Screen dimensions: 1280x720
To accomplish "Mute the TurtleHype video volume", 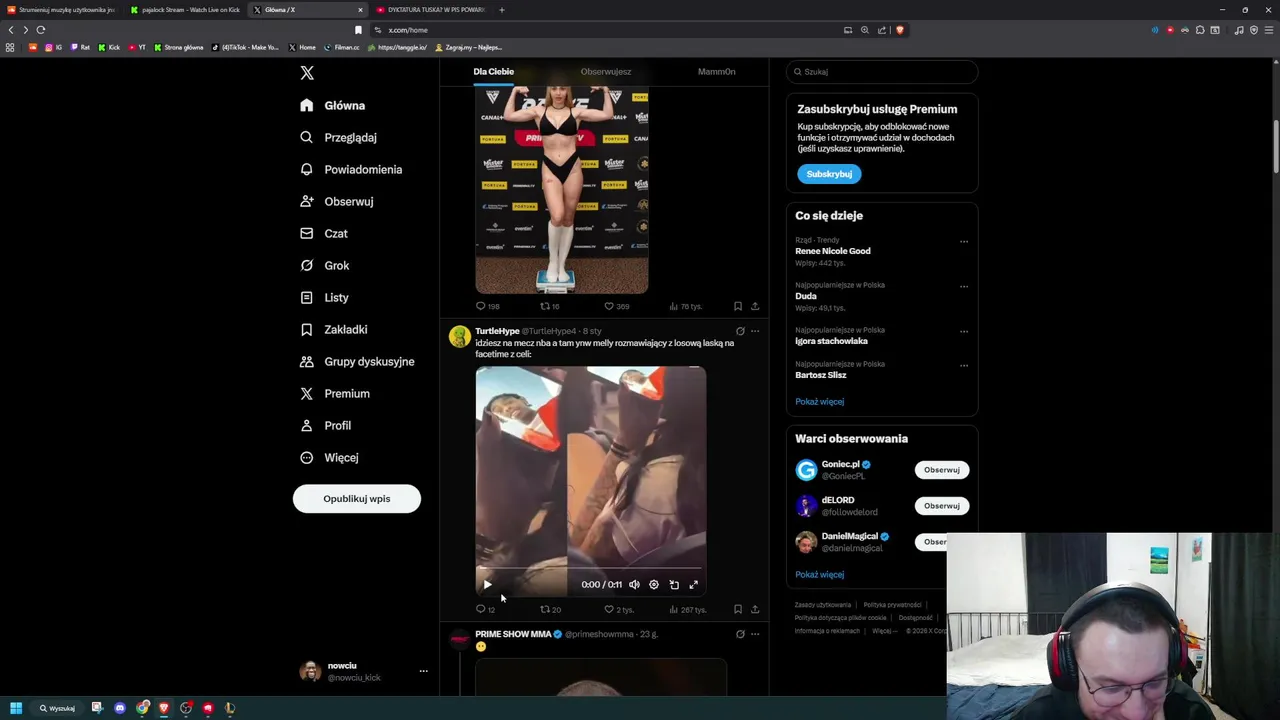I will point(634,585).
